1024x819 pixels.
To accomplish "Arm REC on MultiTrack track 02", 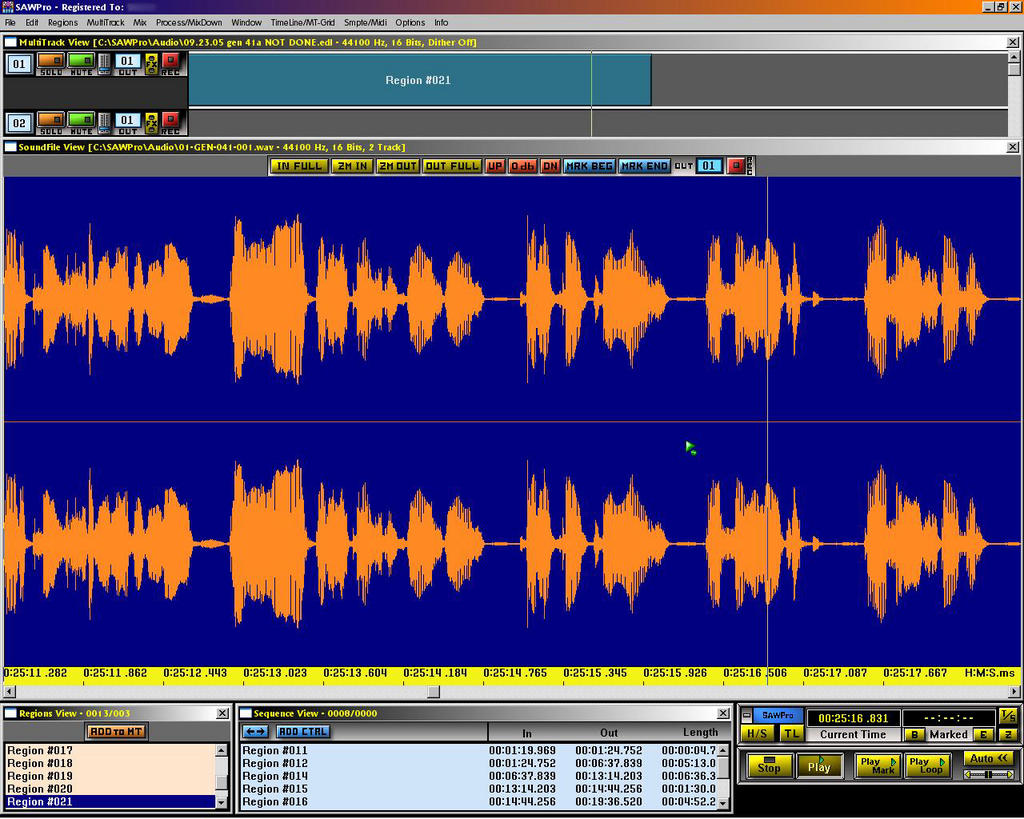I will [x=170, y=120].
